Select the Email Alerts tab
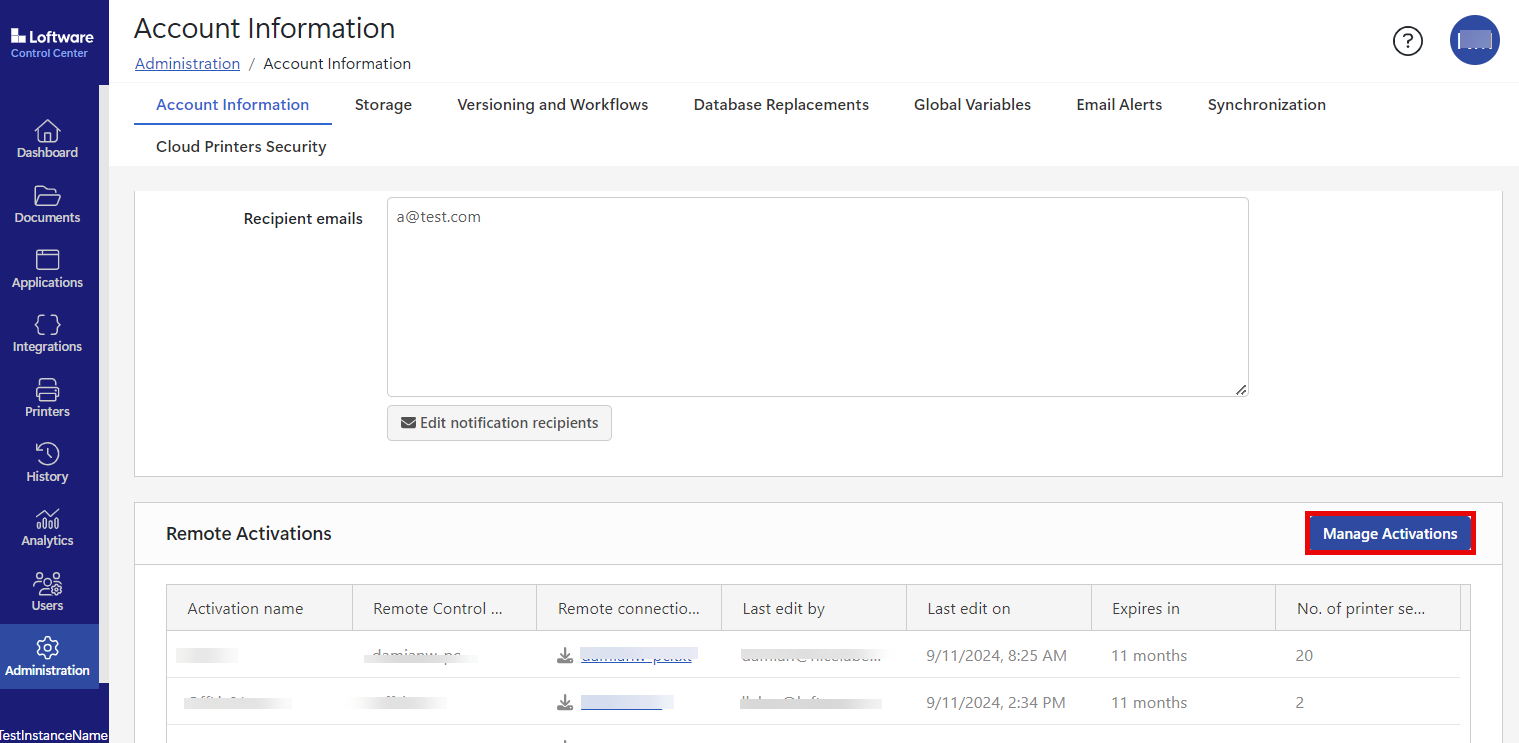Screen dimensions: 1519x743 pos(1119,105)
